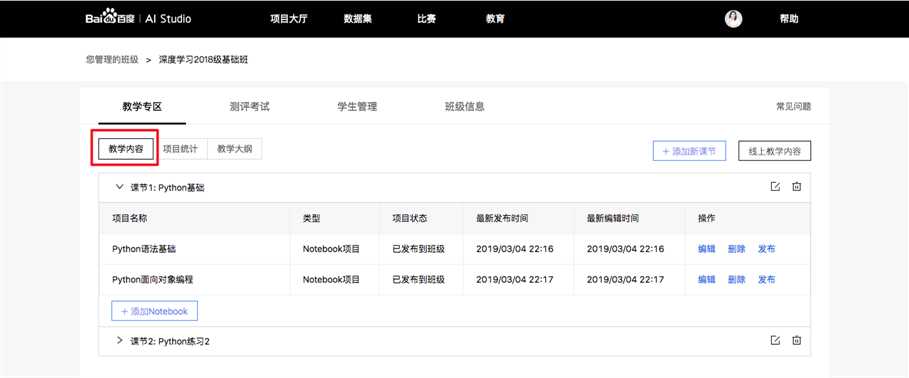909x378 pixels.
Task: Click 项目名称 column header
Action: click(129, 219)
